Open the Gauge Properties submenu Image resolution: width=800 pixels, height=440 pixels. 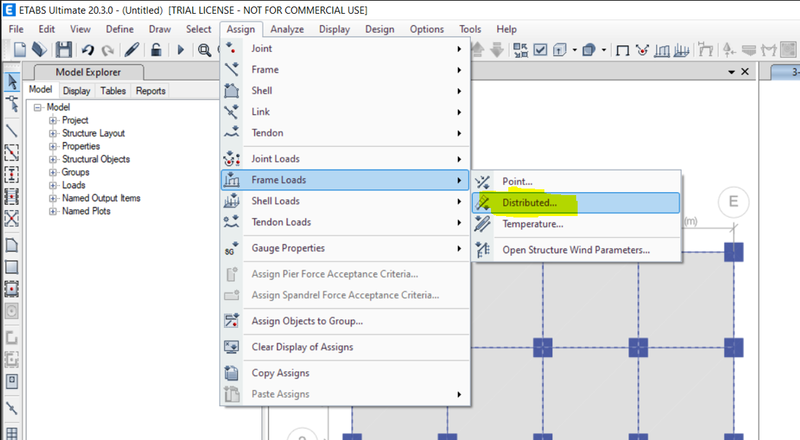(345, 248)
